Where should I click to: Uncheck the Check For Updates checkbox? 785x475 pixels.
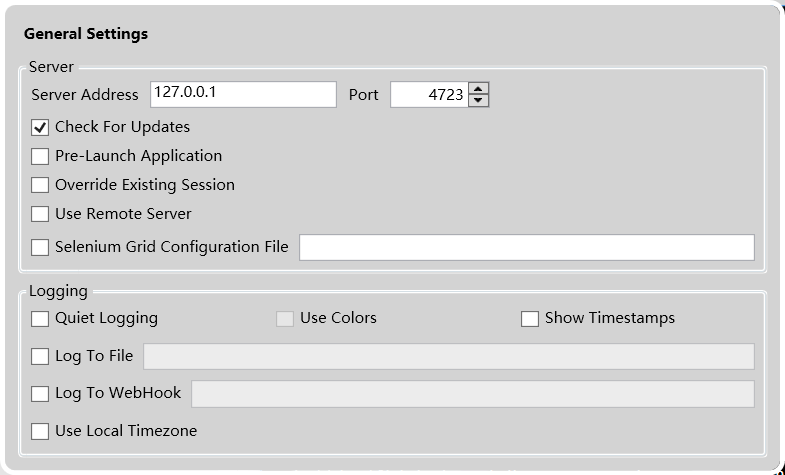pyautogui.click(x=40, y=127)
